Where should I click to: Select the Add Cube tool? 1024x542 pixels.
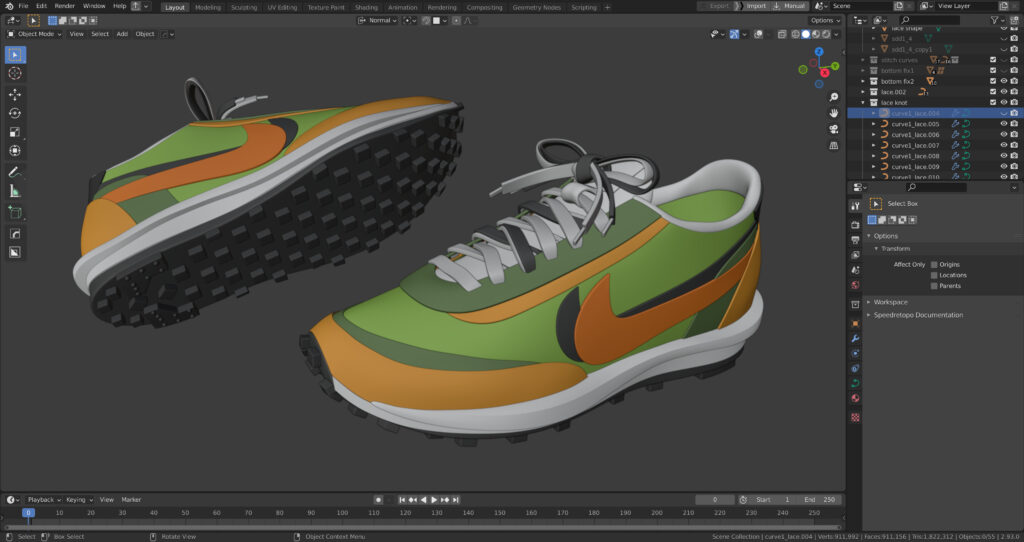click(15, 212)
